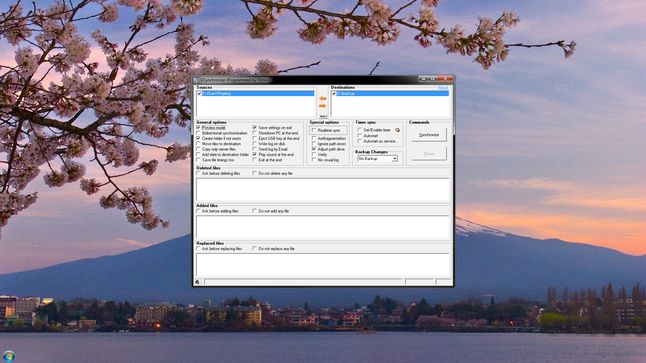The image size is (646, 363).
Task: Toggle the checkbox of the source folder entry
Action: pyautogui.click(x=199, y=94)
